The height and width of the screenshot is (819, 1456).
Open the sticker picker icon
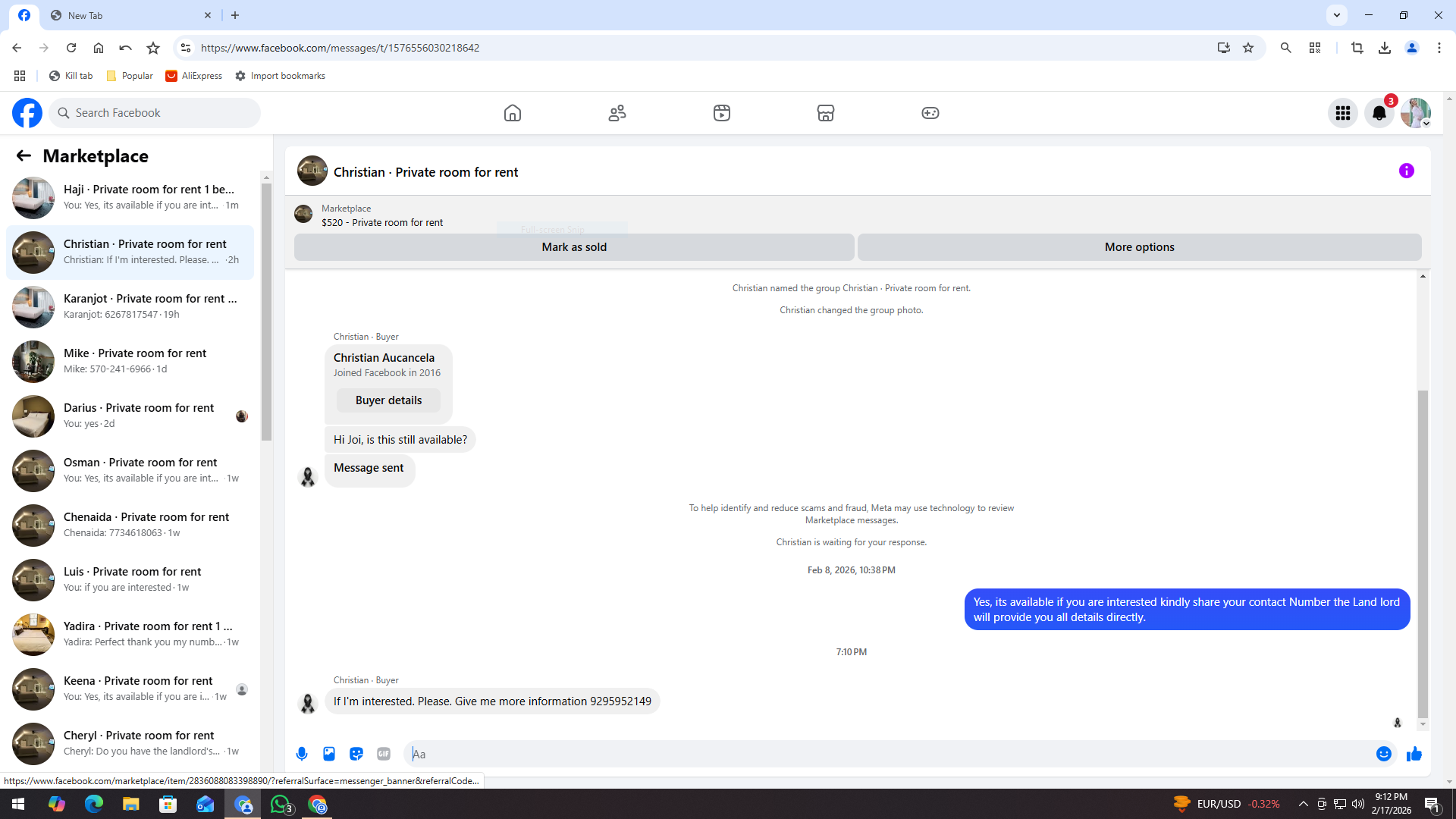356,754
